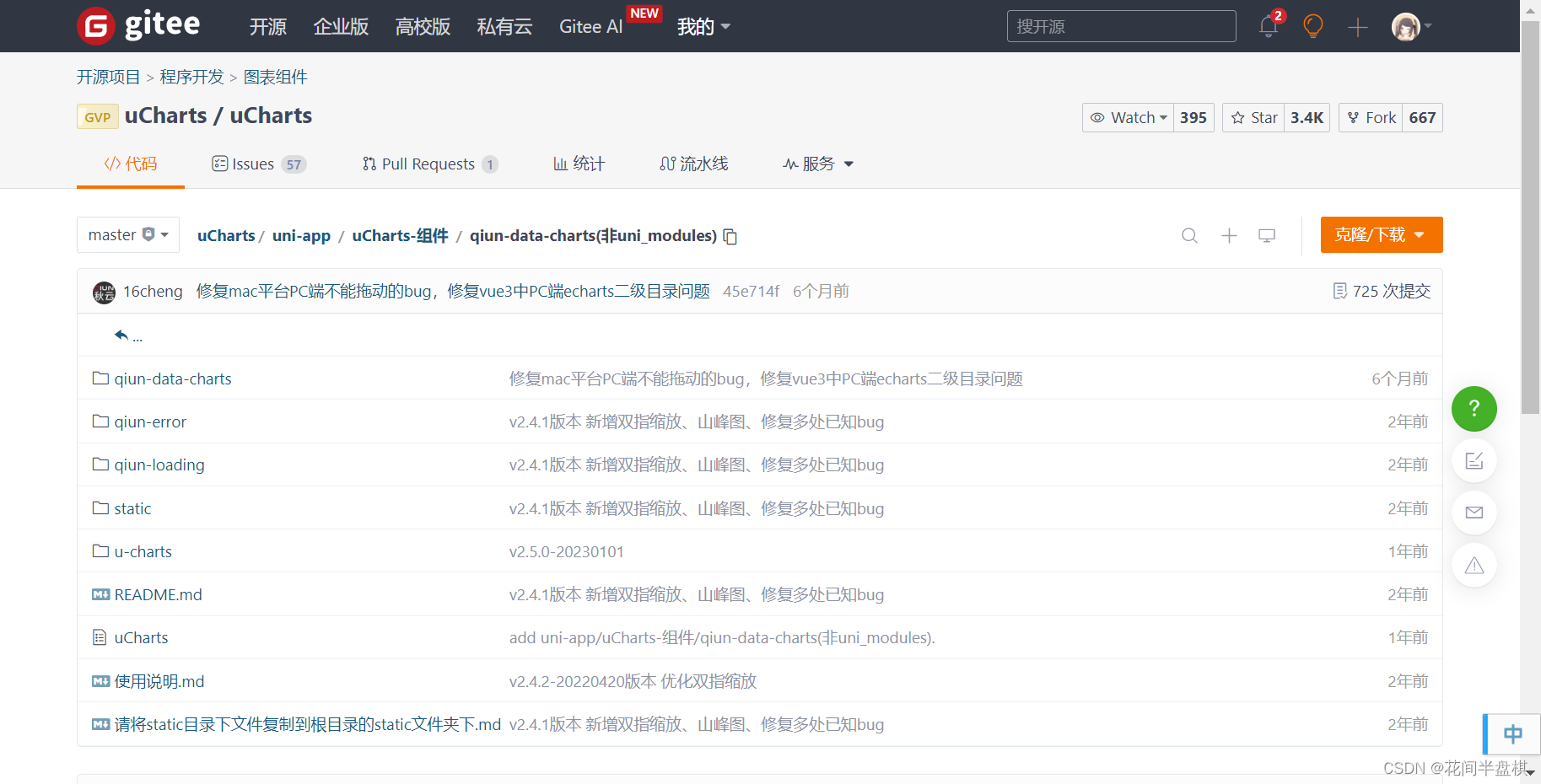Open the qiun-loading folder
The width and height of the screenshot is (1541, 784).
159,464
